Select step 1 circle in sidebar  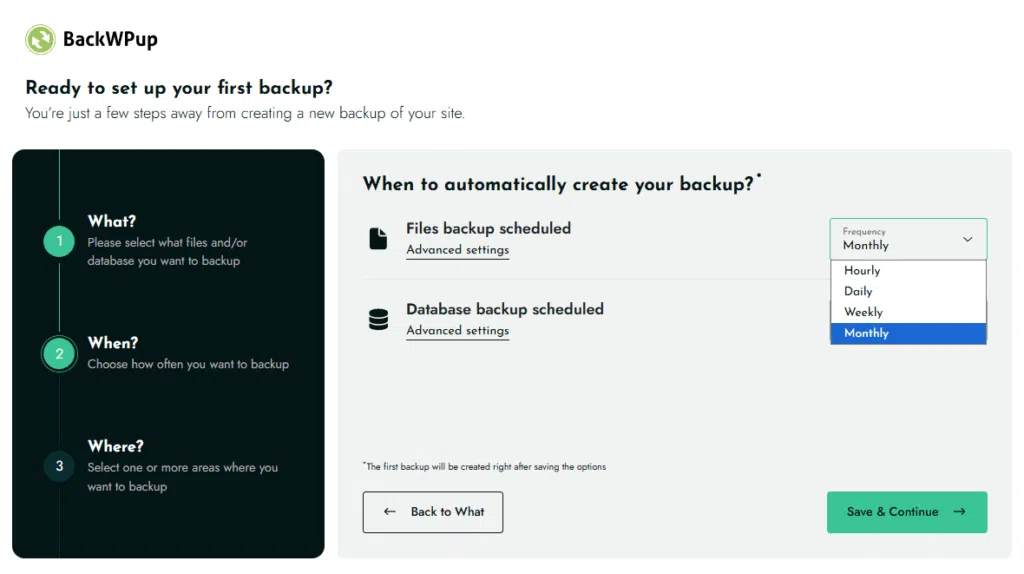click(x=59, y=241)
